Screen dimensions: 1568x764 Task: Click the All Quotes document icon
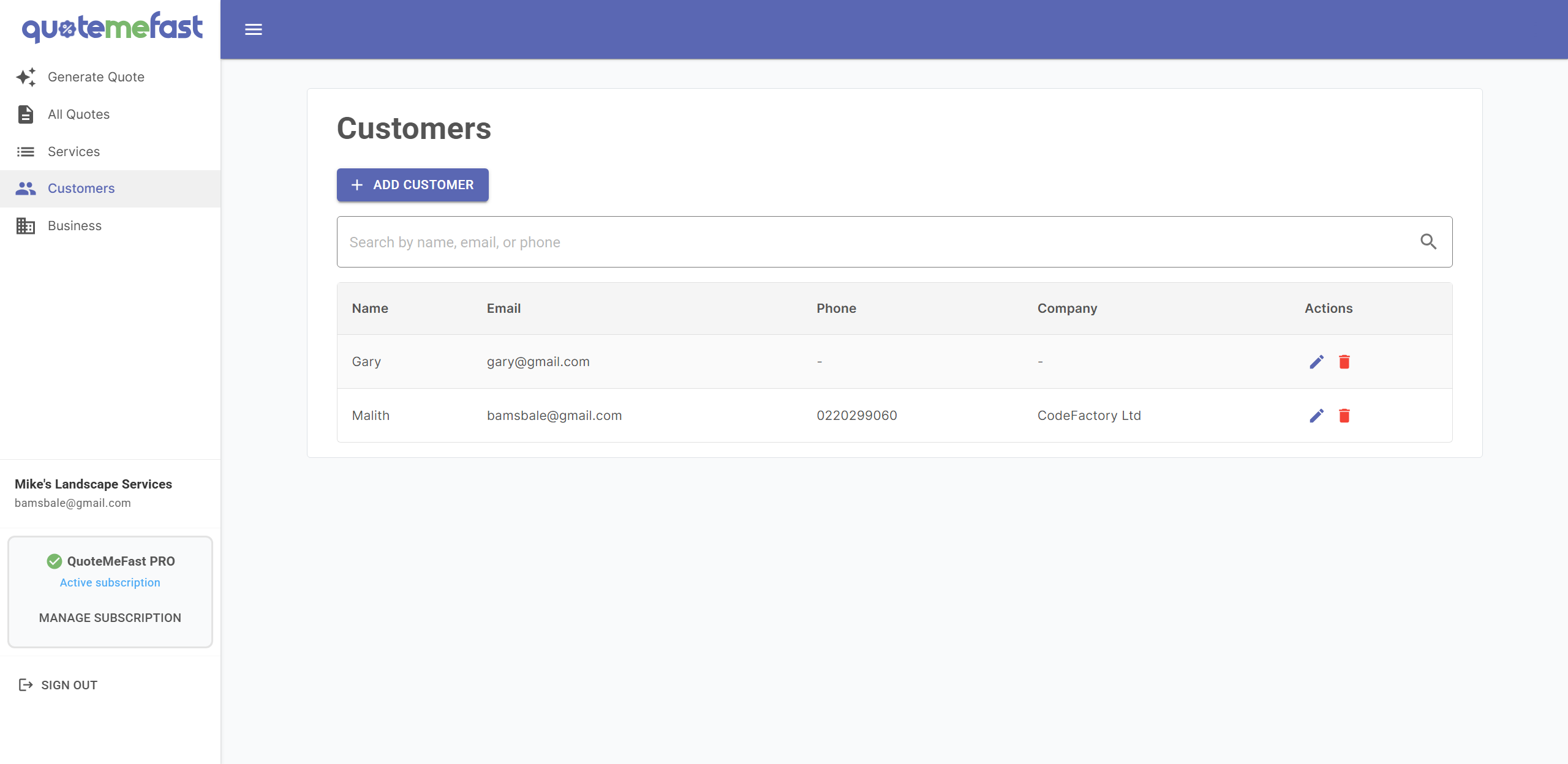pyautogui.click(x=26, y=114)
